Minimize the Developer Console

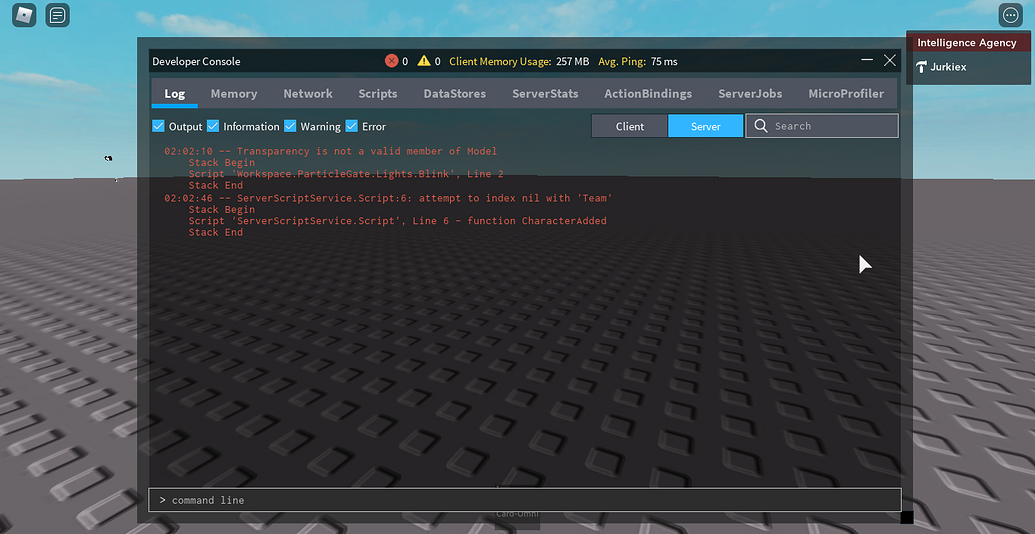[x=867, y=60]
